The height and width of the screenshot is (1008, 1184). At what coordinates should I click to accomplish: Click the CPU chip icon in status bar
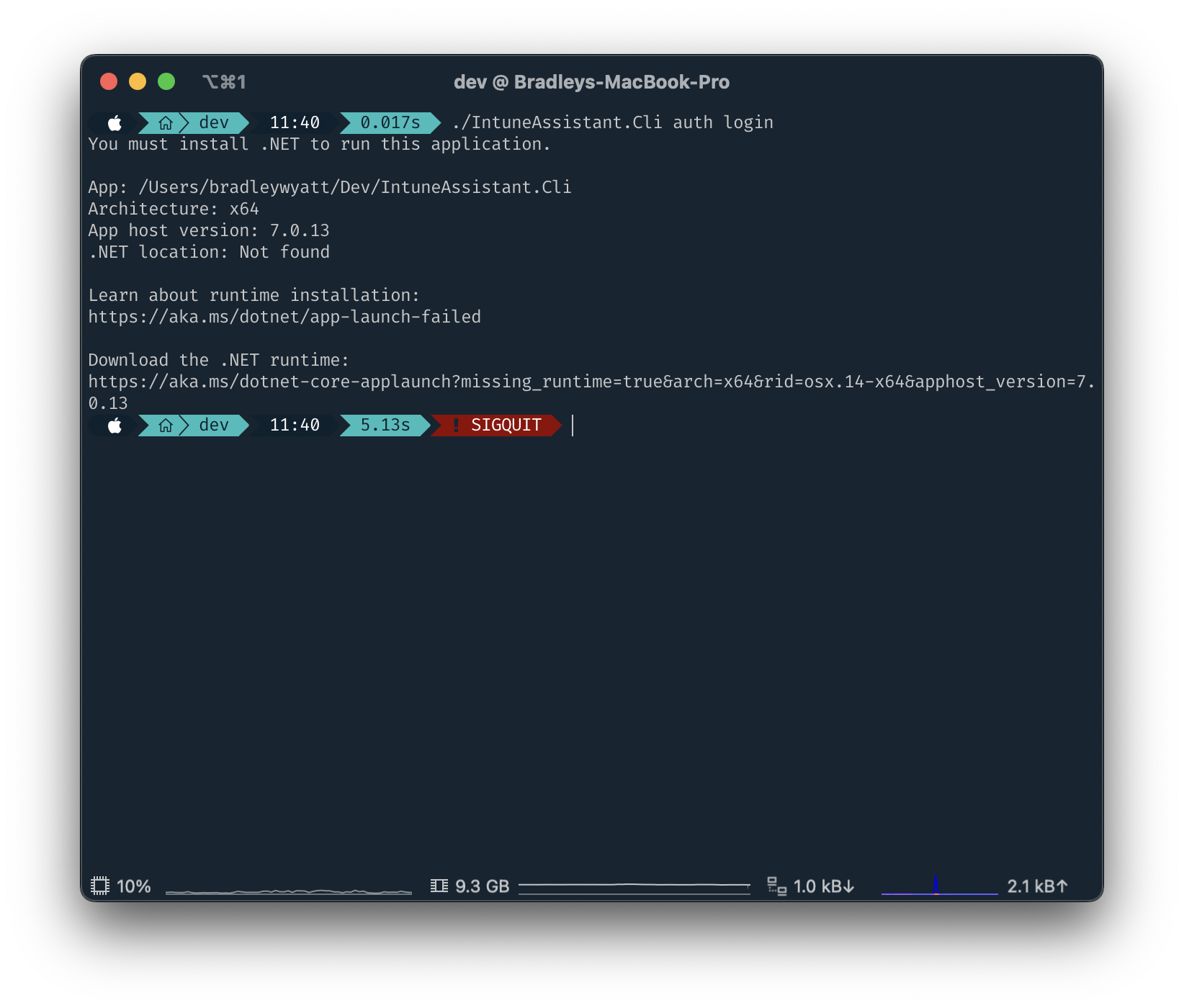(x=100, y=886)
